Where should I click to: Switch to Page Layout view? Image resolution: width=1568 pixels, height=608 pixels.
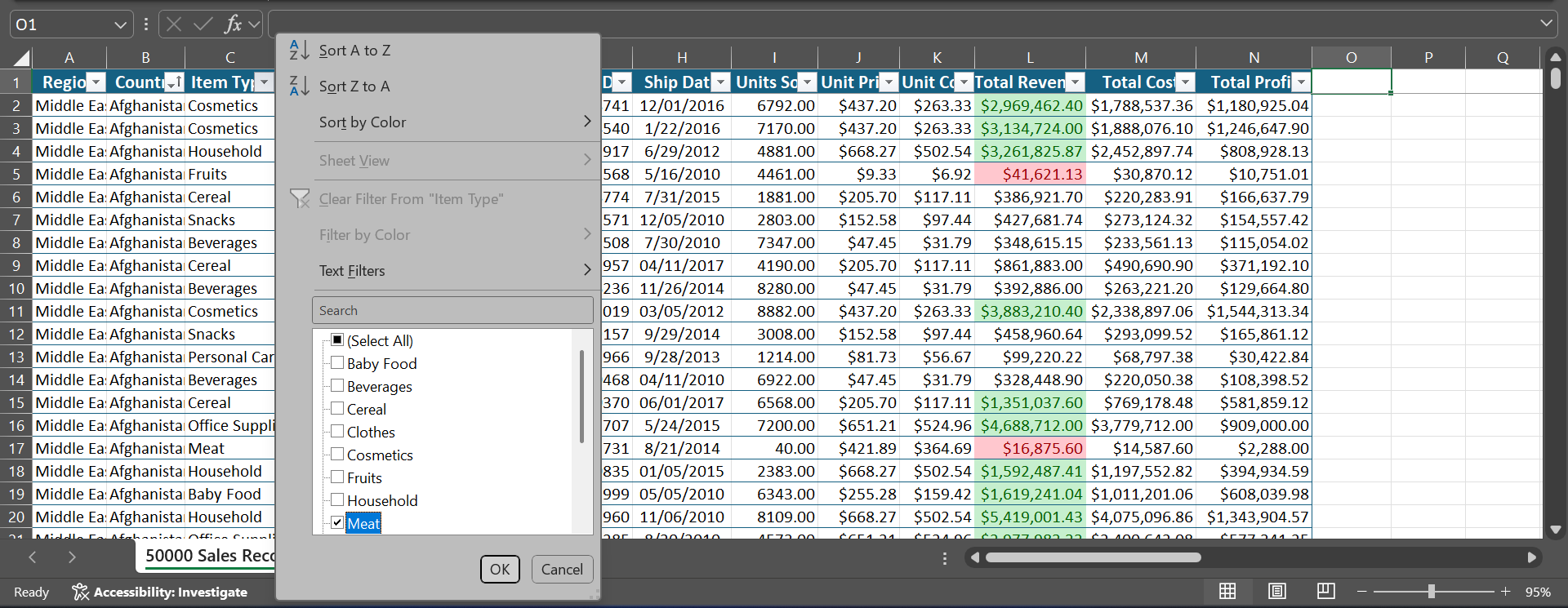tap(1277, 592)
